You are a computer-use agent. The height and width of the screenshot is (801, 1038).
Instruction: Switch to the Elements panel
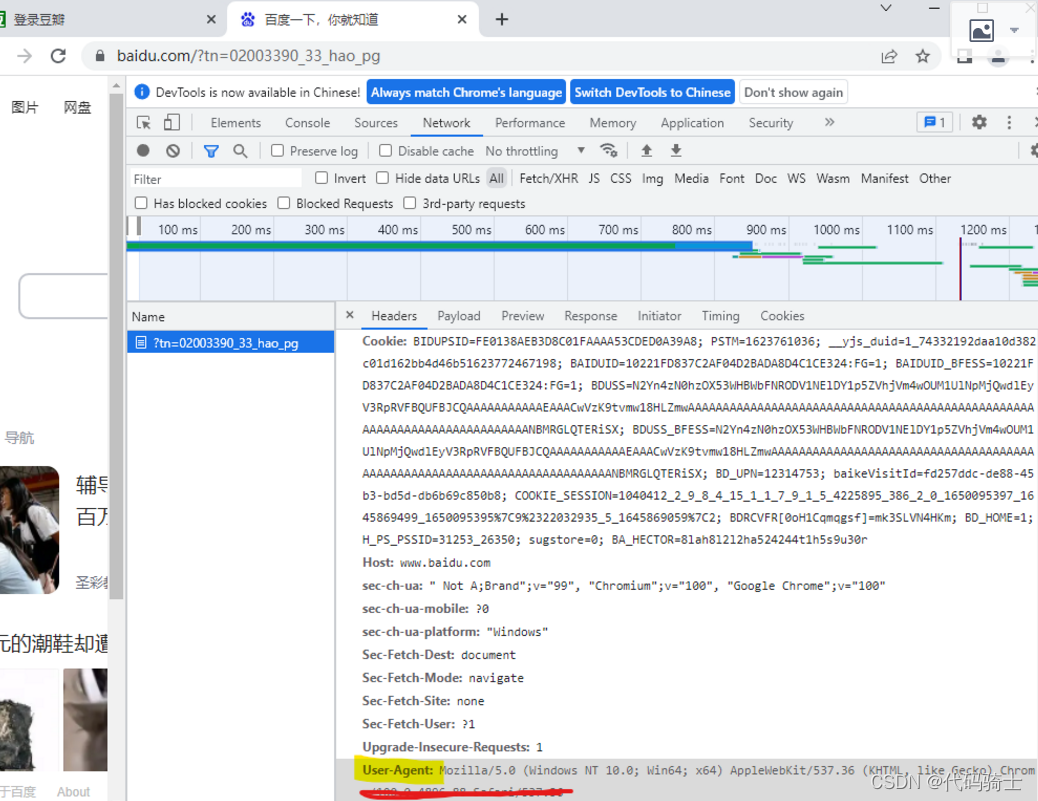click(236, 123)
